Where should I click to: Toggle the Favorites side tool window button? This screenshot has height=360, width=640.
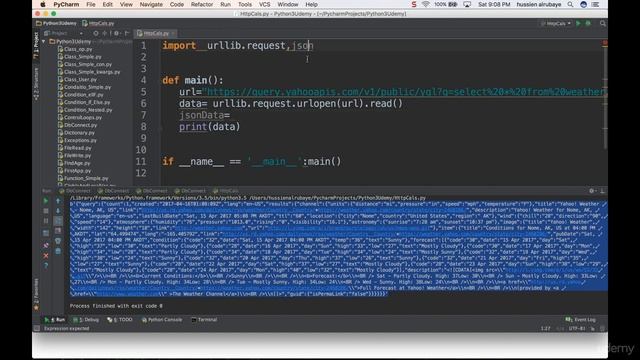36,295
